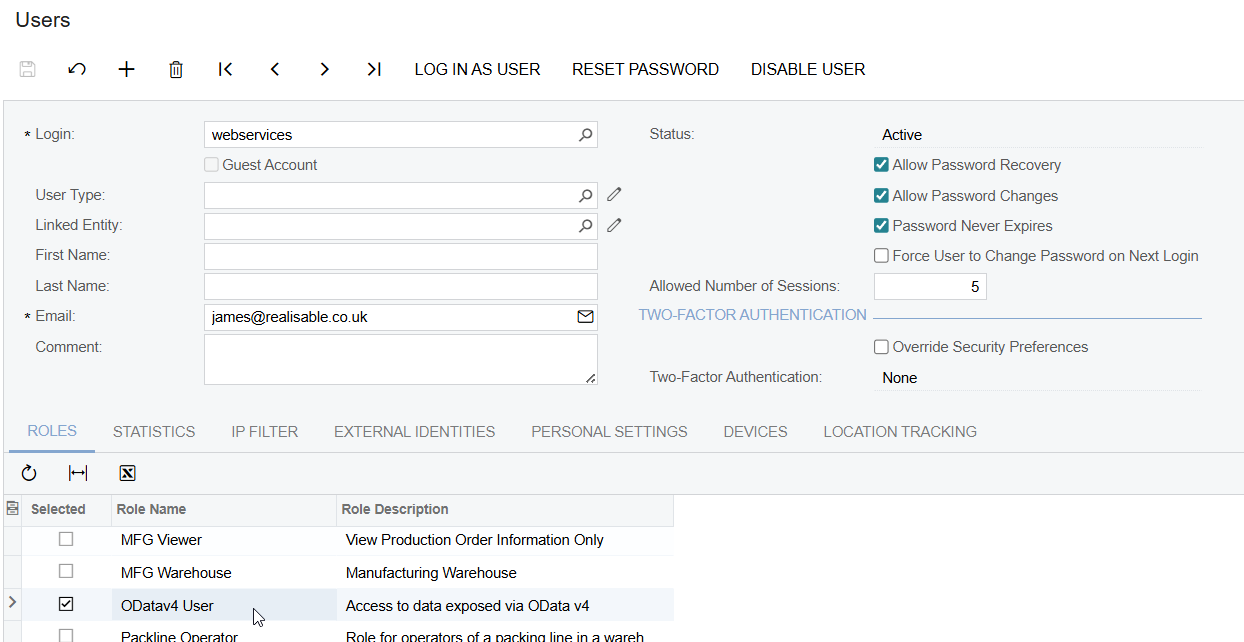1244x642 pixels.
Task: Click the undo/cancel changes icon
Action: (77, 69)
